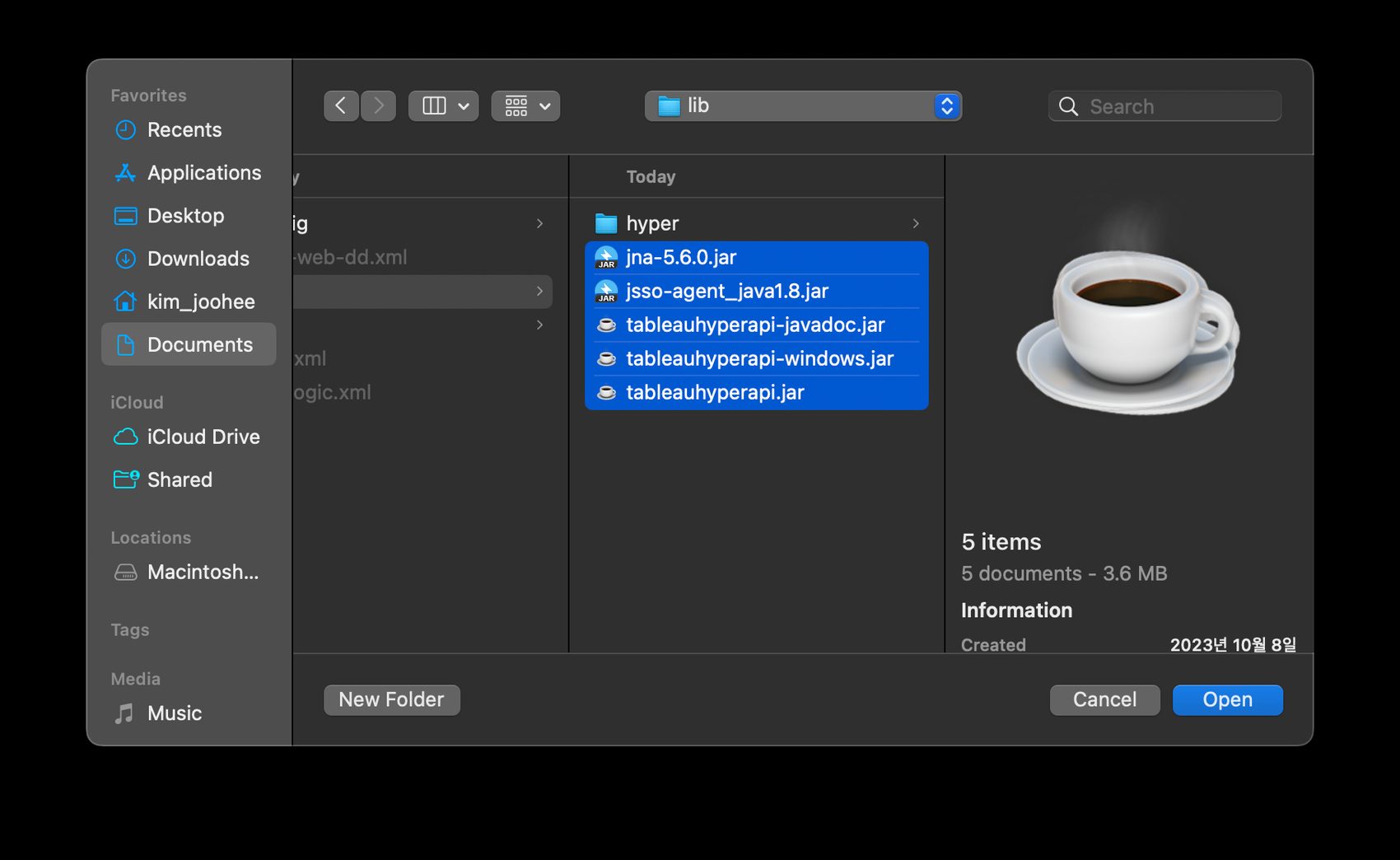Click the Shared folder icon
The height and width of the screenshot is (860, 1400).
(125, 479)
